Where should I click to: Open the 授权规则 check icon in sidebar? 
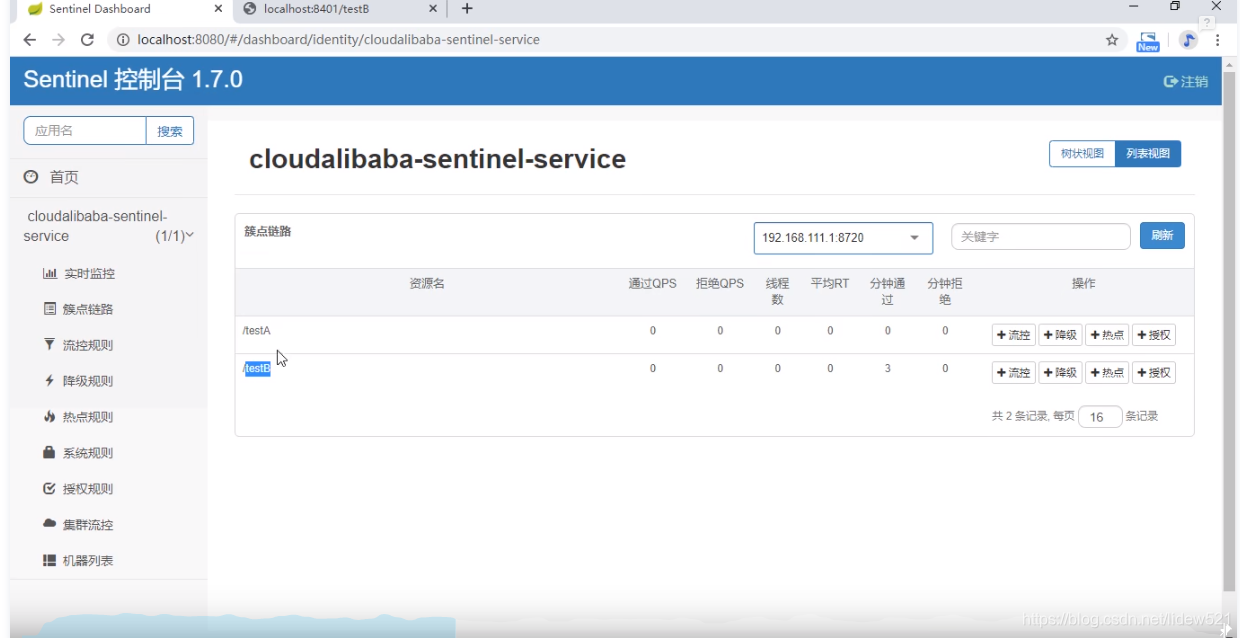(x=50, y=489)
